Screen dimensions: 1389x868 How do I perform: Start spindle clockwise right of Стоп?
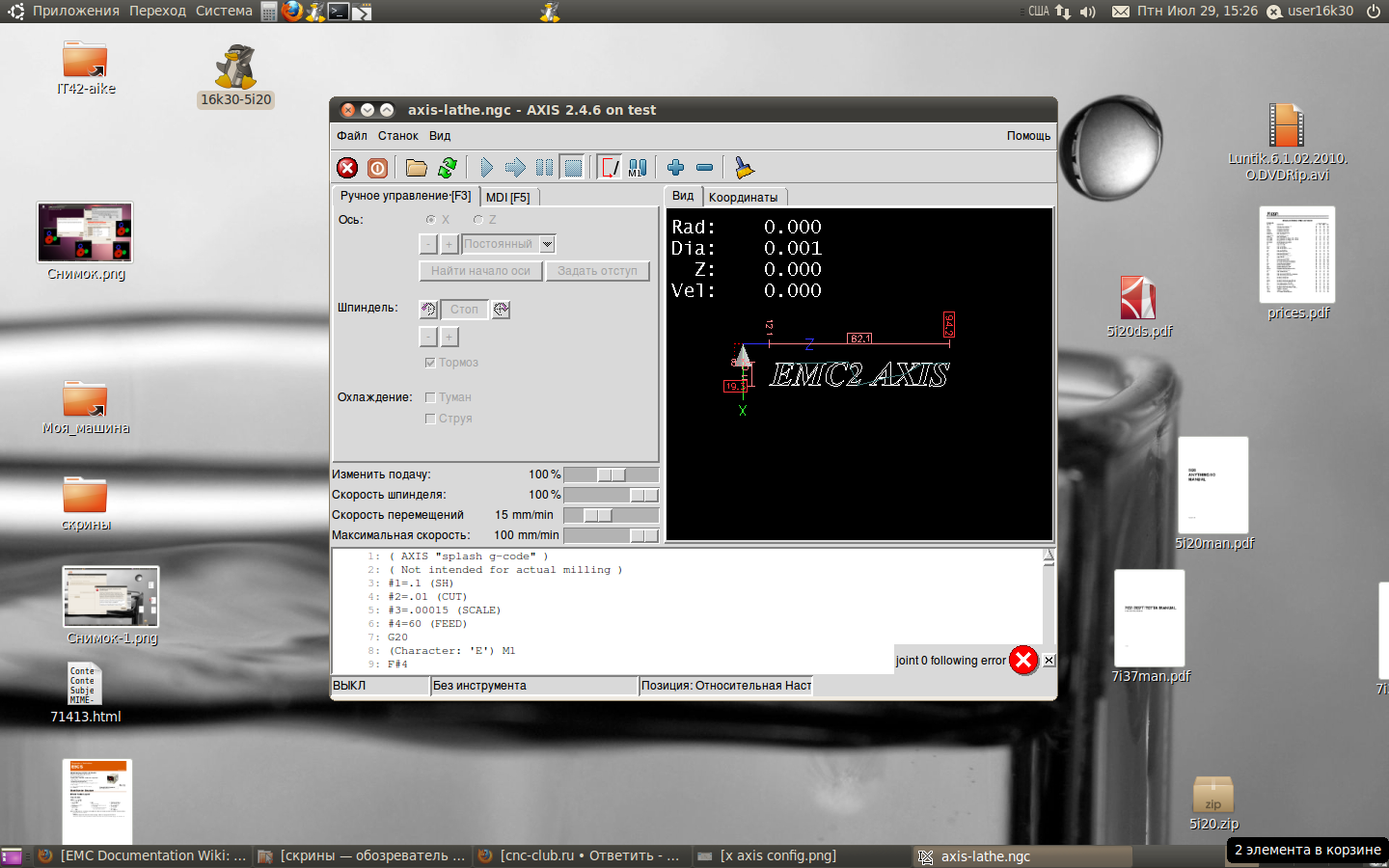click(501, 310)
